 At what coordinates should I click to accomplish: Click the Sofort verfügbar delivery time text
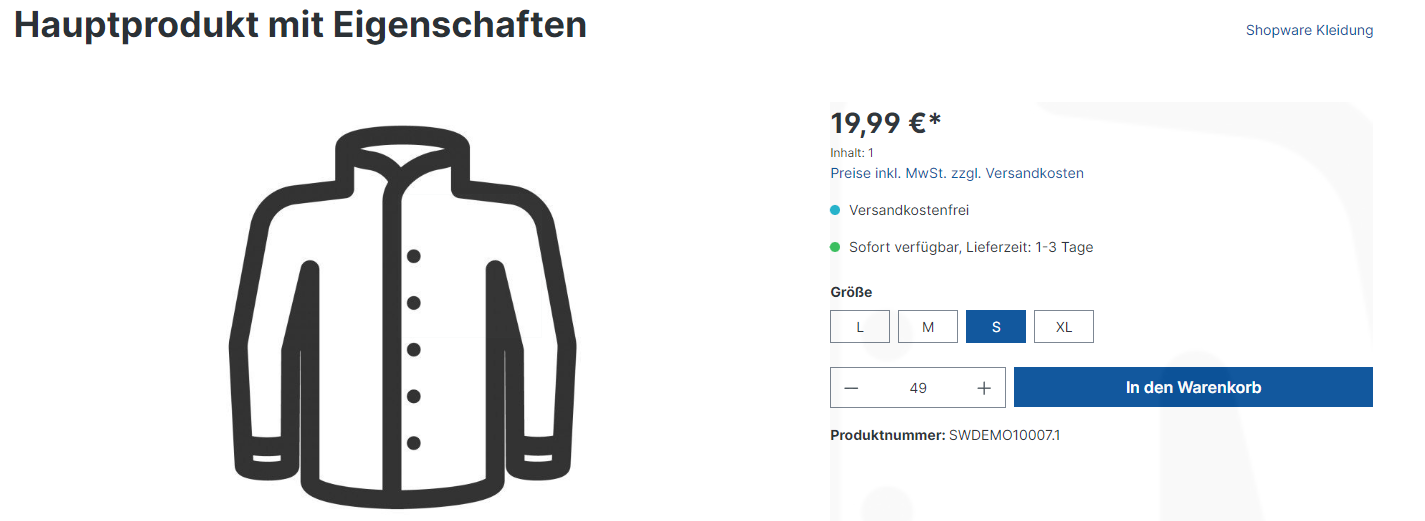(971, 247)
